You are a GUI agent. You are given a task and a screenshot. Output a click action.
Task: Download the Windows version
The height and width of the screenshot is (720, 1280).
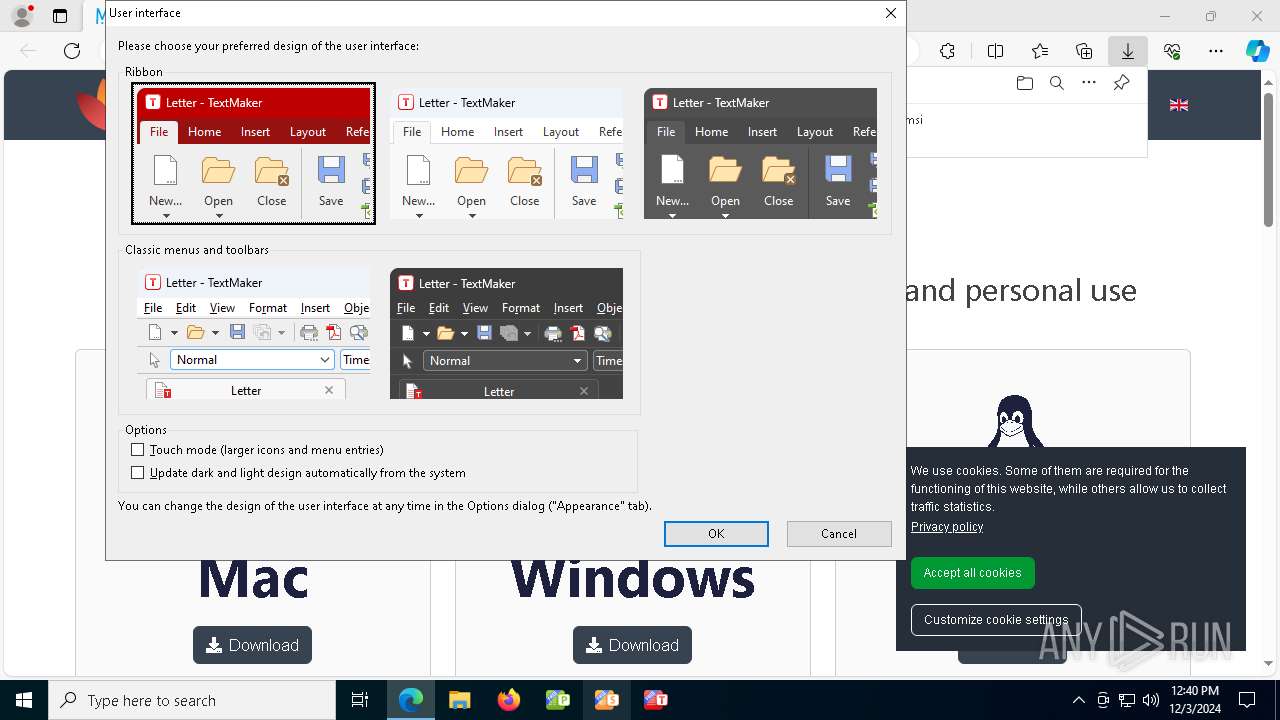pos(632,645)
